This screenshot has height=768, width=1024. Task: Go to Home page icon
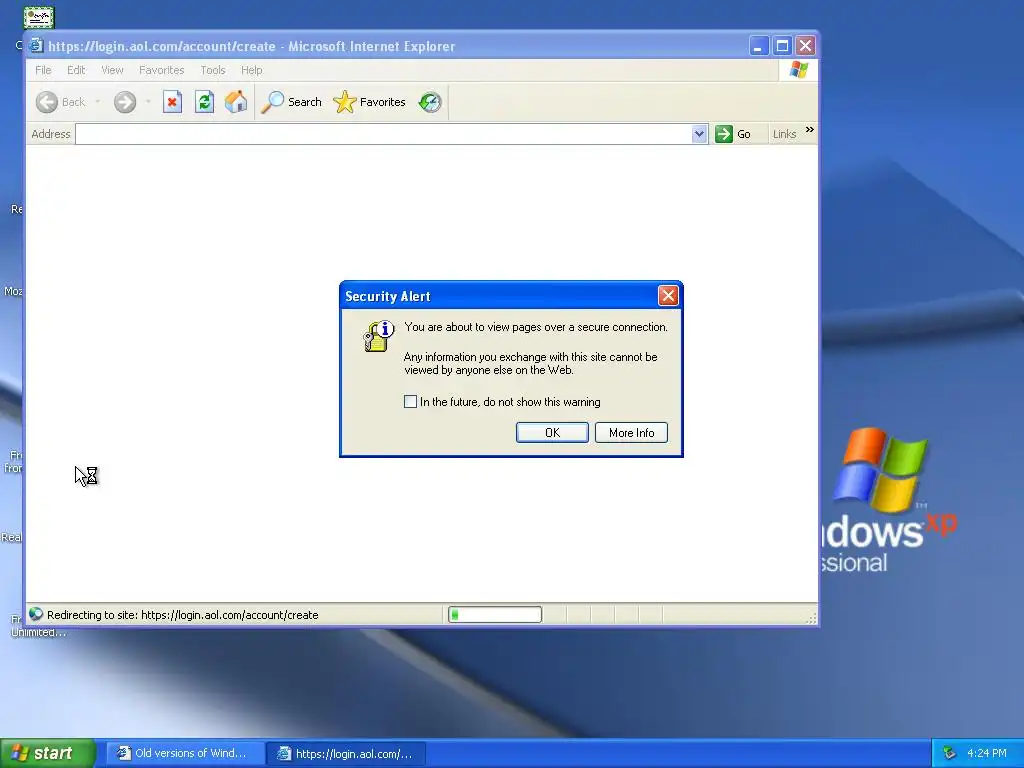coord(236,102)
